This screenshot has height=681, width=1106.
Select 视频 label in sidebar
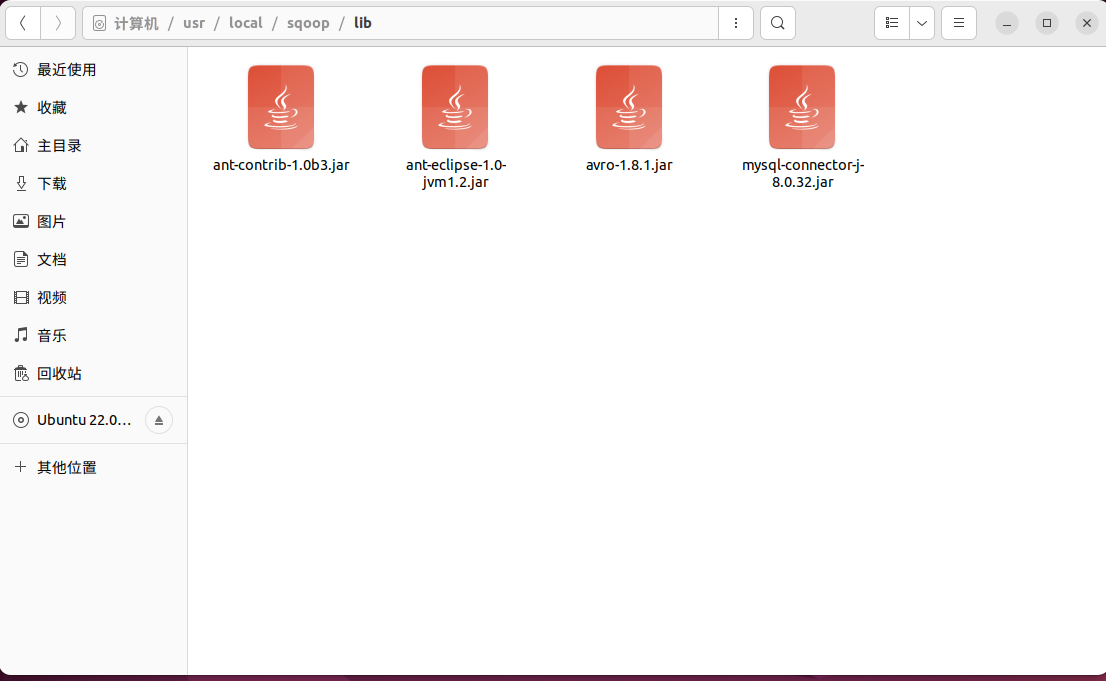click(x=51, y=298)
